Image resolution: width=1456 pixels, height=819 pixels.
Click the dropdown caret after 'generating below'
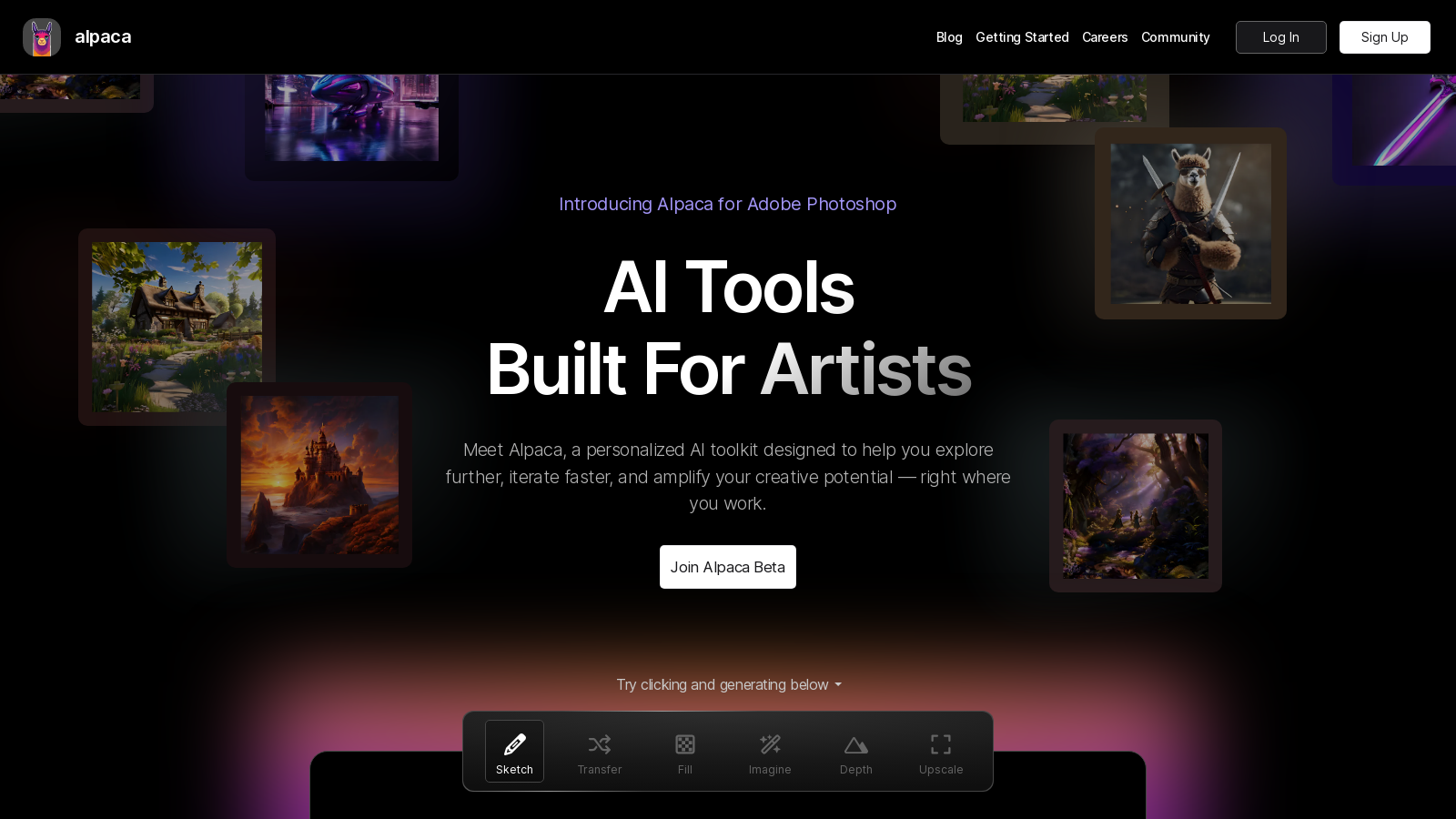(x=838, y=685)
